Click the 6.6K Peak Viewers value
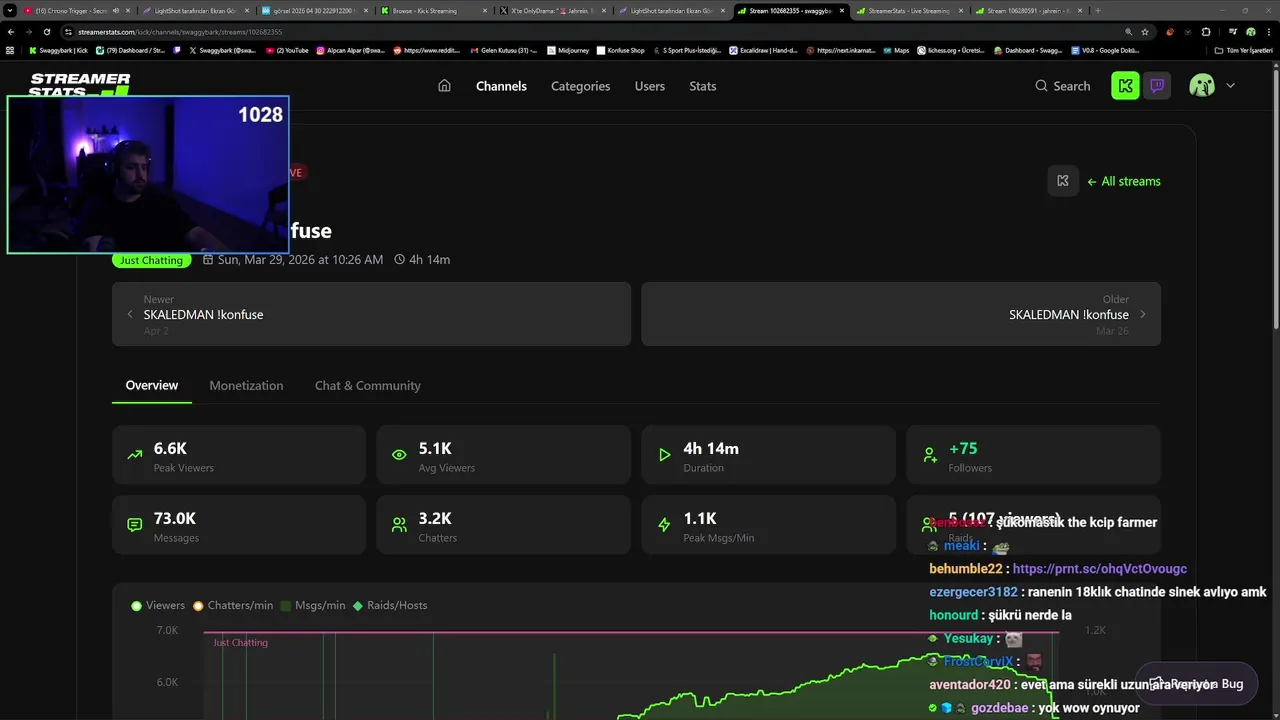Viewport: 1280px width, 720px height. click(170, 448)
